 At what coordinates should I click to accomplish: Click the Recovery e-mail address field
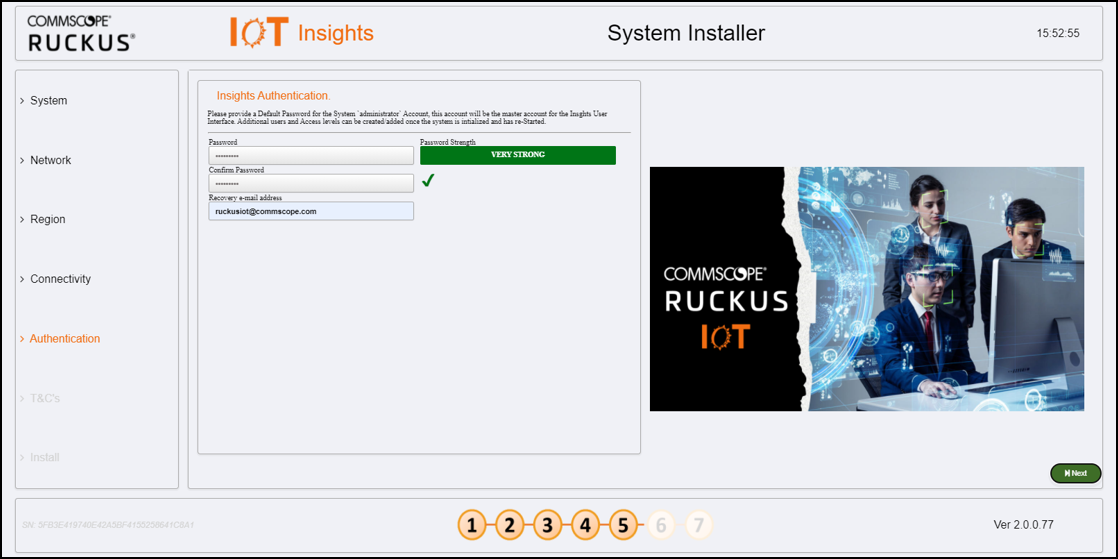click(311, 211)
